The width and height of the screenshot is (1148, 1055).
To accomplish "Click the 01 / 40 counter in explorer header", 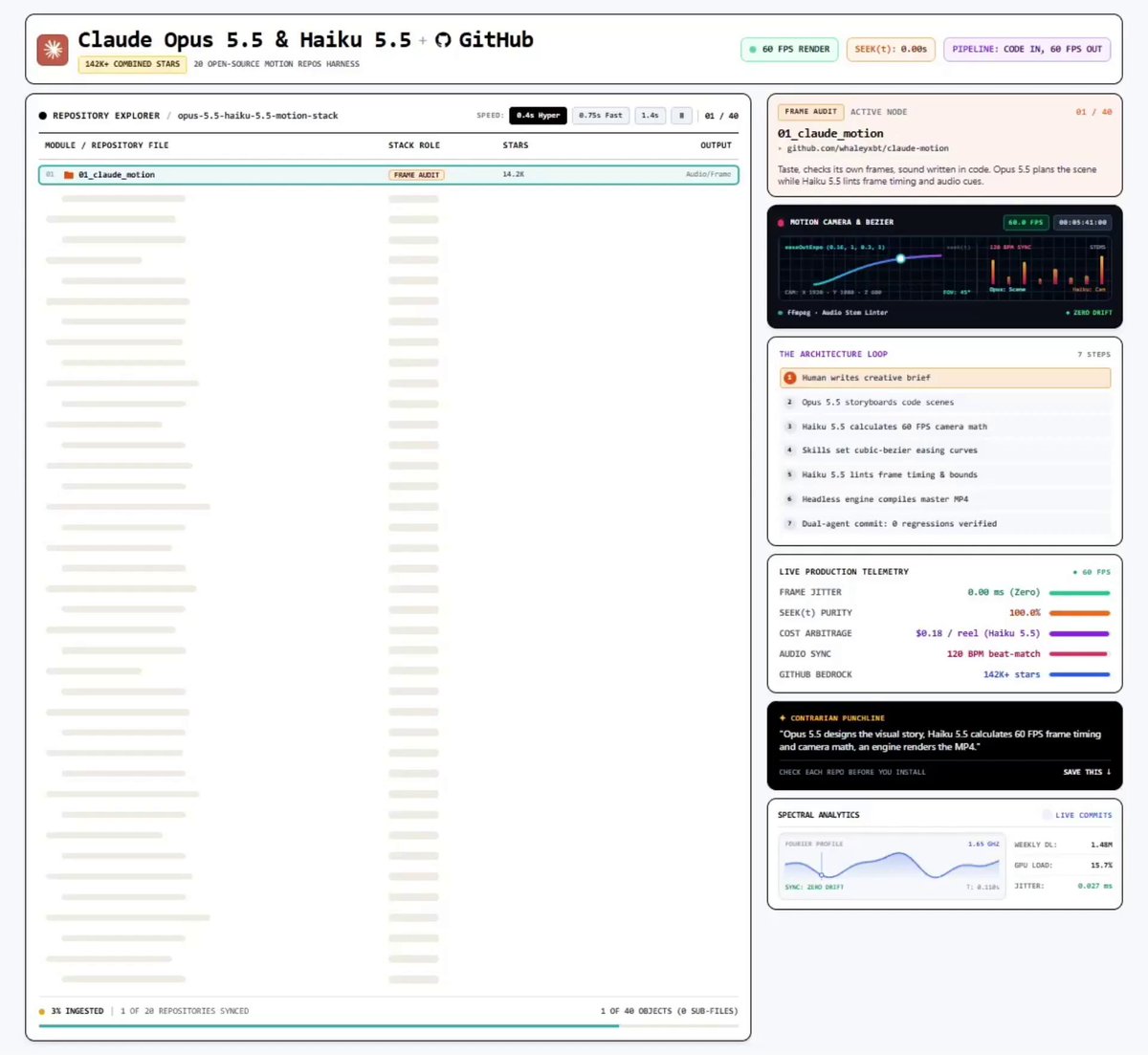I will coord(721,116).
